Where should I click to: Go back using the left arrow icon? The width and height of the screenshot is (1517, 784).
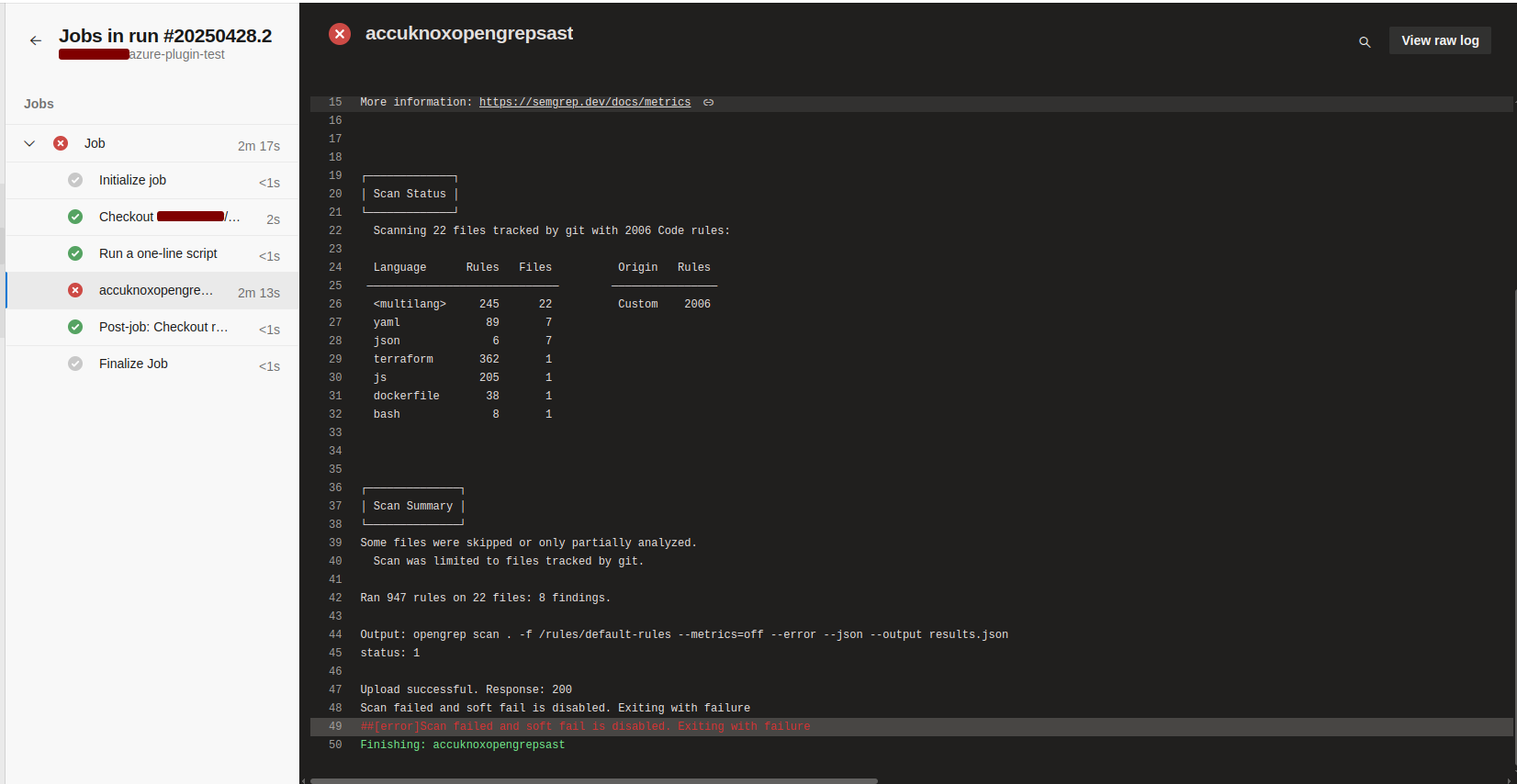coord(36,40)
